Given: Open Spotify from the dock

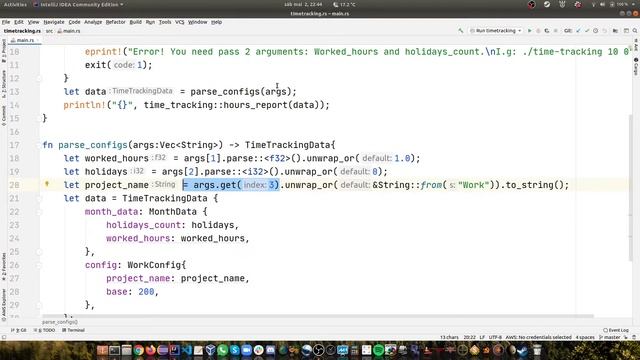Looking at the screenshot, I should (x=378, y=350).
